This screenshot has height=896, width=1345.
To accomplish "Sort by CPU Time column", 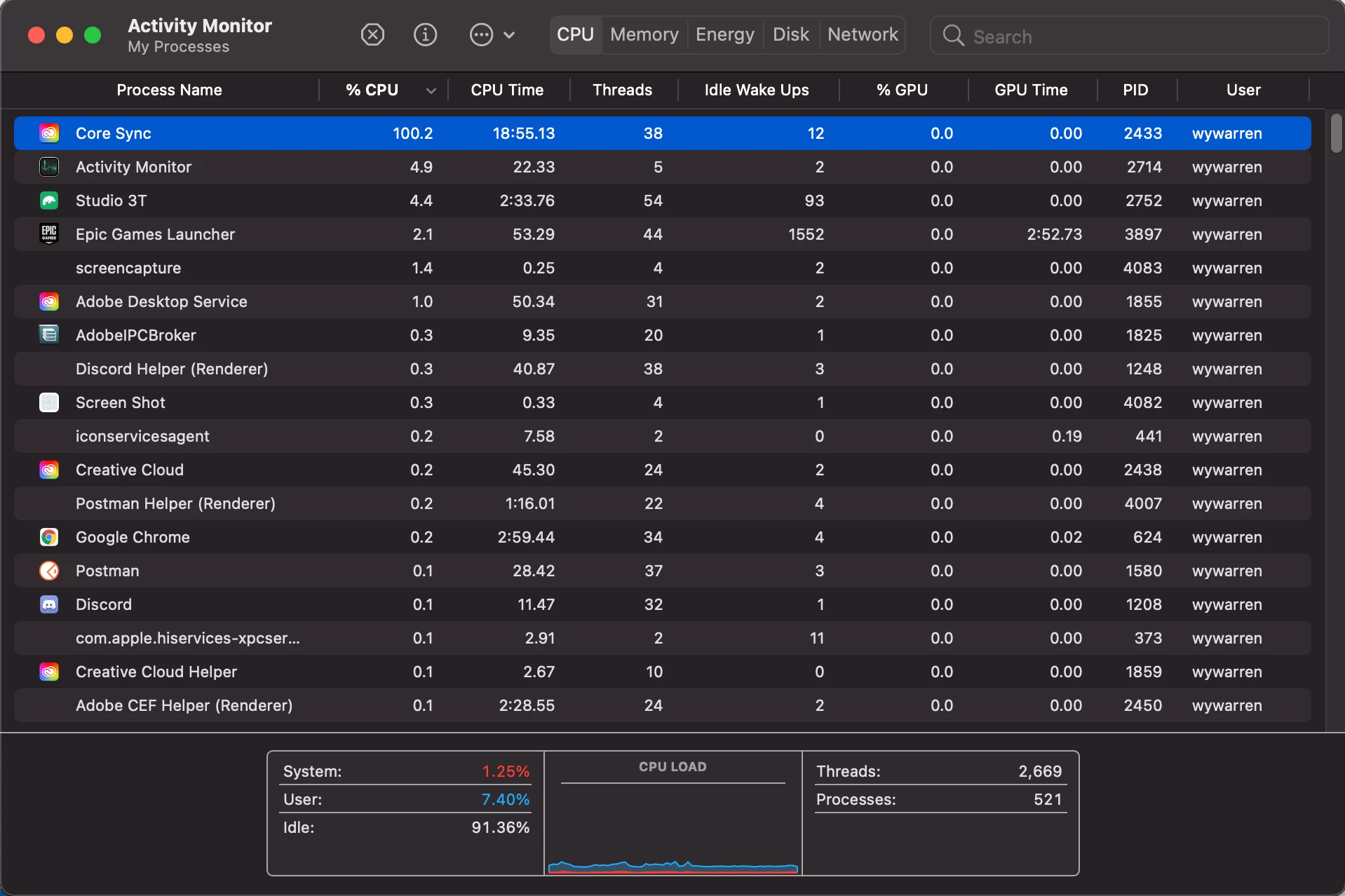I will pos(507,90).
